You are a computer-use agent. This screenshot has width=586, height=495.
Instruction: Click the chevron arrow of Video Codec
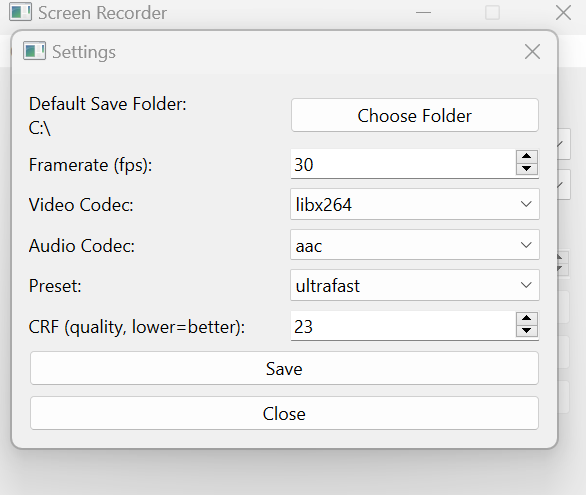pos(526,204)
